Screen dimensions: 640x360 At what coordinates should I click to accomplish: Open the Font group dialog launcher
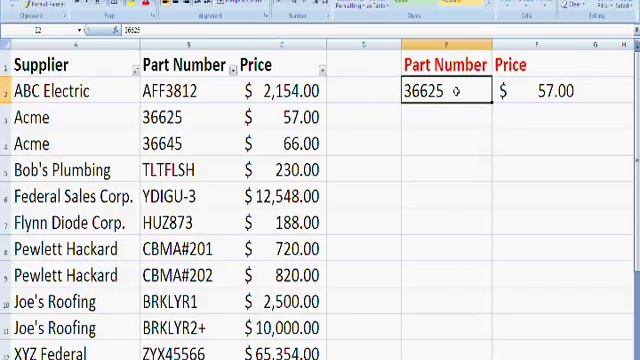click(x=153, y=16)
